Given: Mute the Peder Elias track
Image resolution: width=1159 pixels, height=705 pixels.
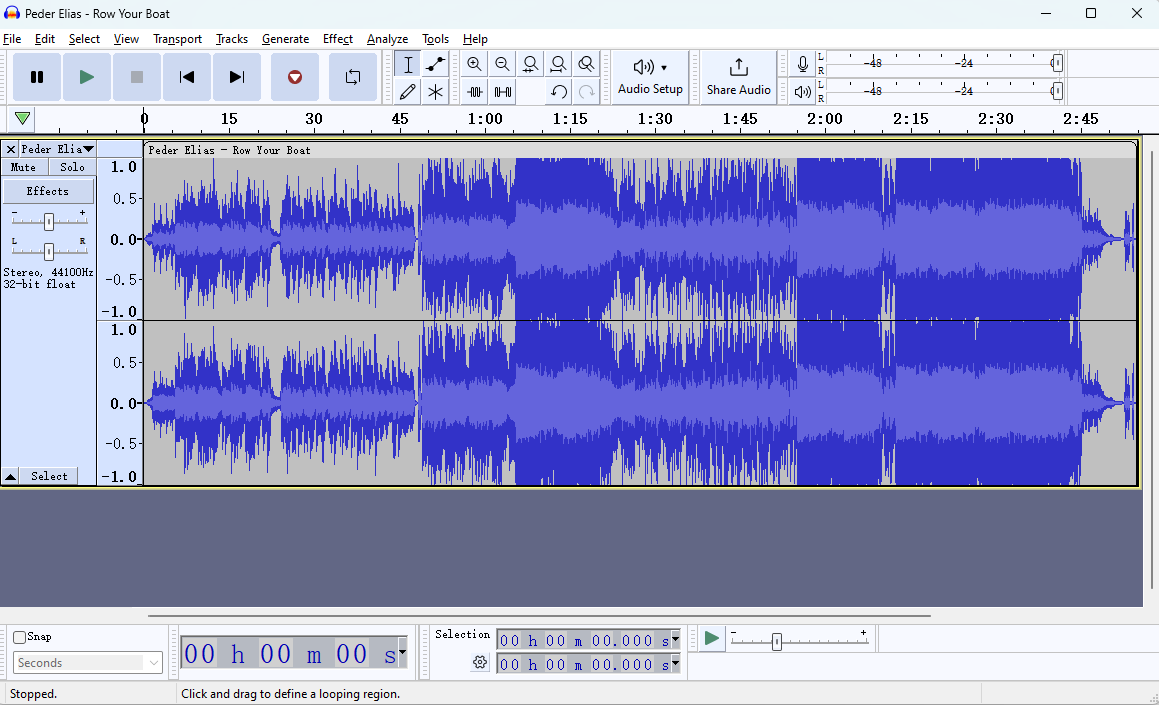Looking at the screenshot, I should point(24,168).
